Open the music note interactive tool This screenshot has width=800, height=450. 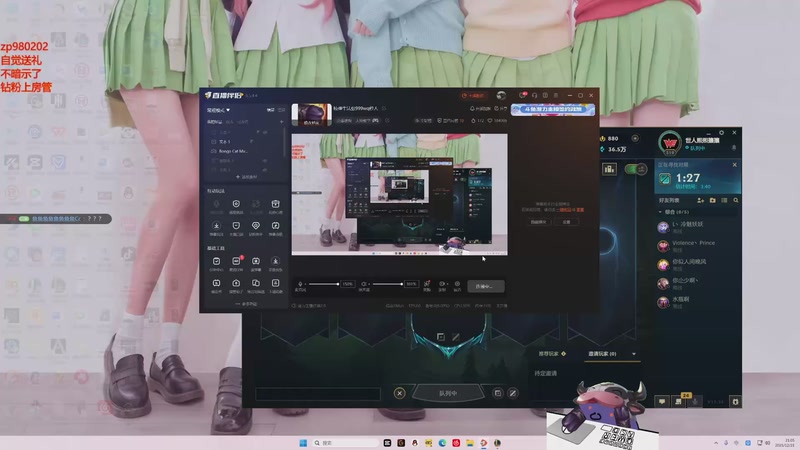click(x=276, y=226)
